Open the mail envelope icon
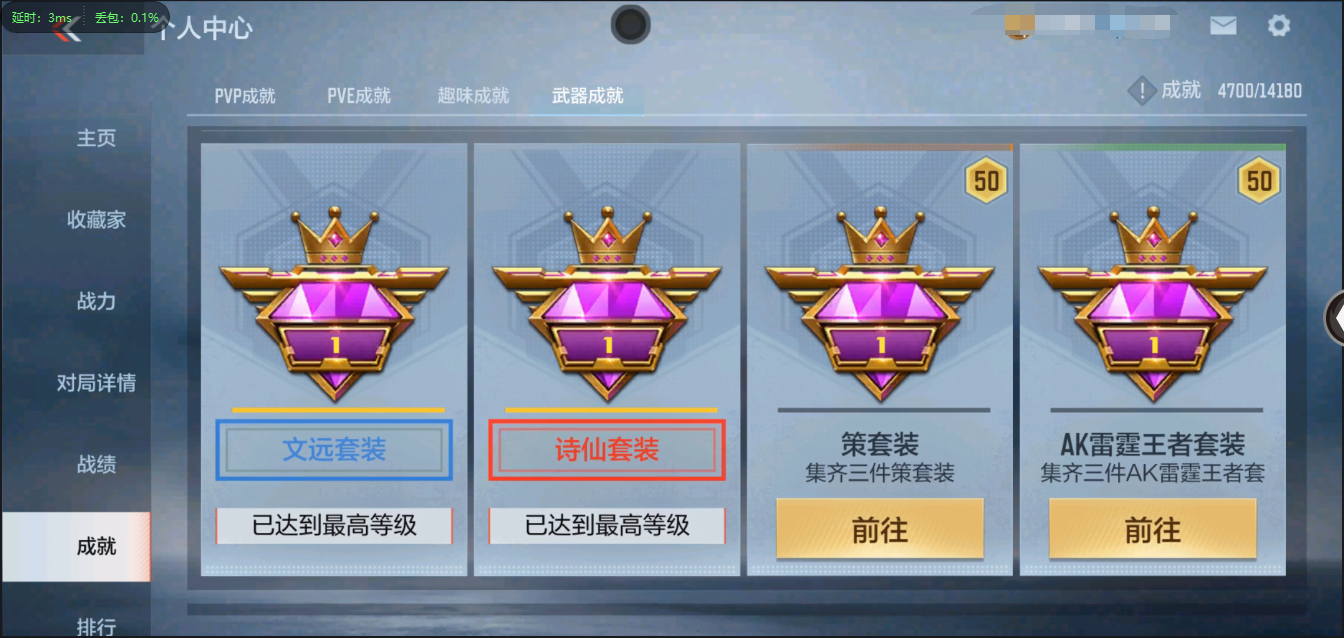Image resolution: width=1344 pixels, height=638 pixels. click(1223, 26)
